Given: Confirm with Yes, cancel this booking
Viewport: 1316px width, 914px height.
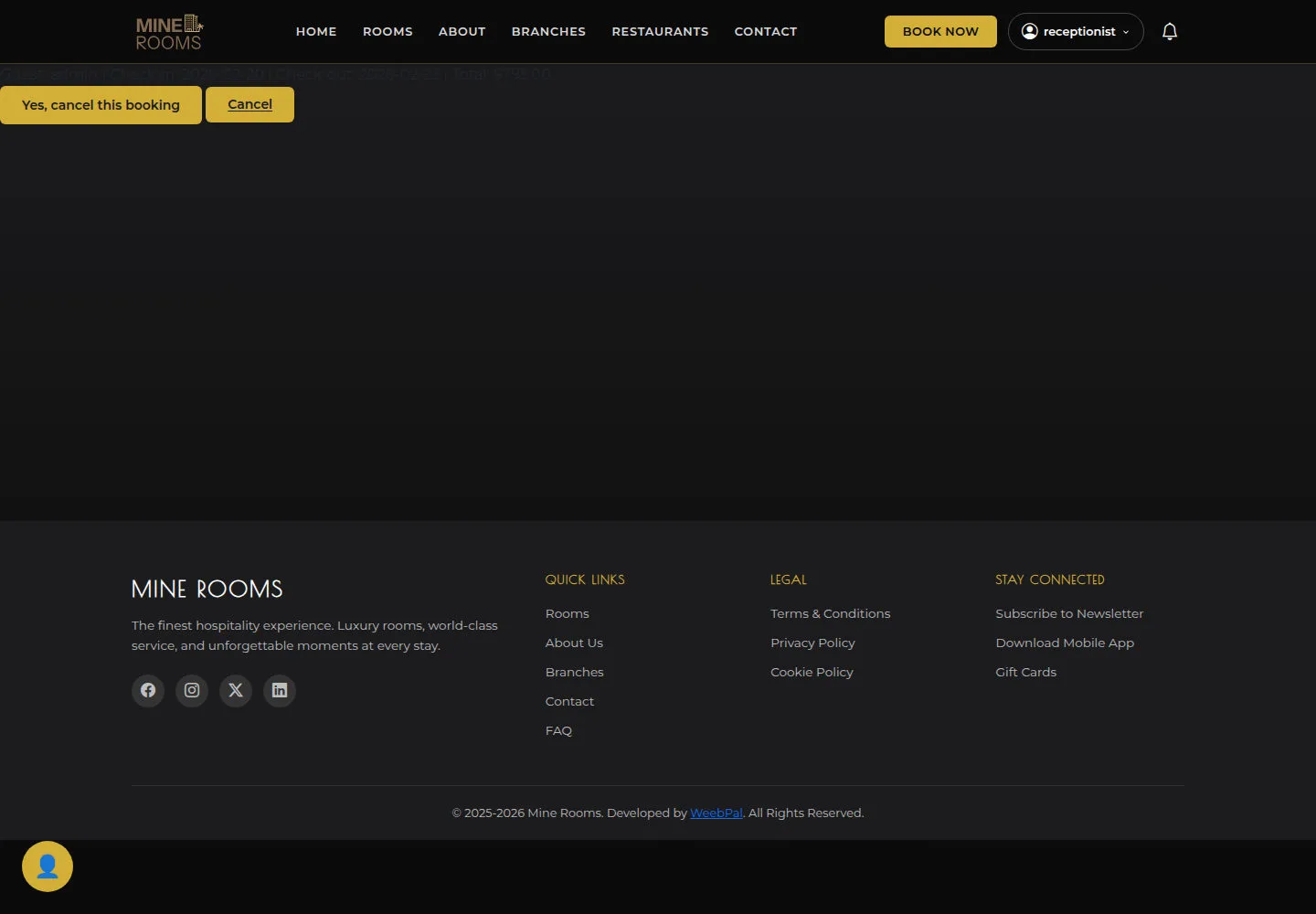Looking at the screenshot, I should pos(101,105).
